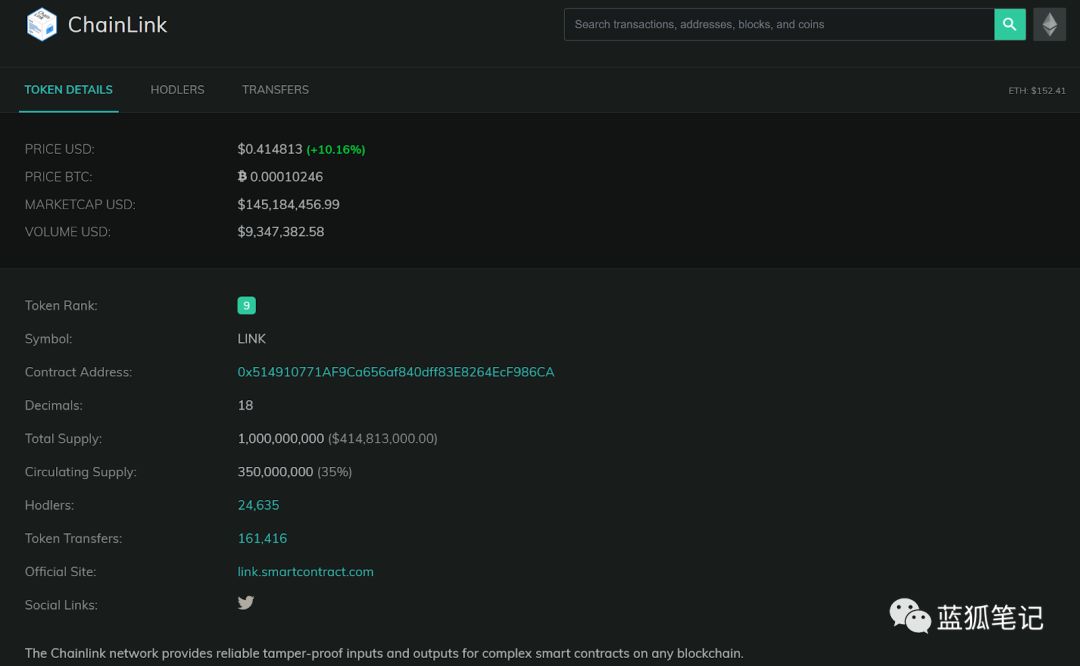This screenshot has height=666, width=1080.
Task: Open the LINK contract address link
Action: coord(396,372)
